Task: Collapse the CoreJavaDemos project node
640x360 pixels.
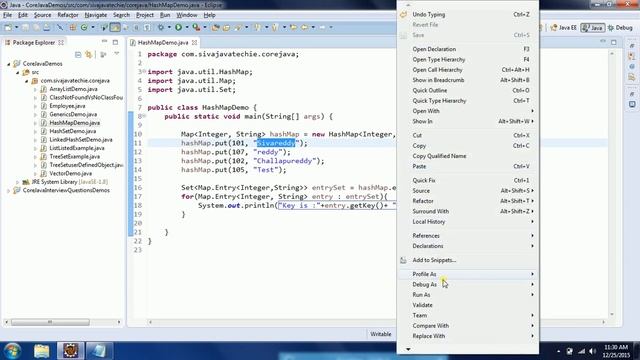Action: click(9, 64)
